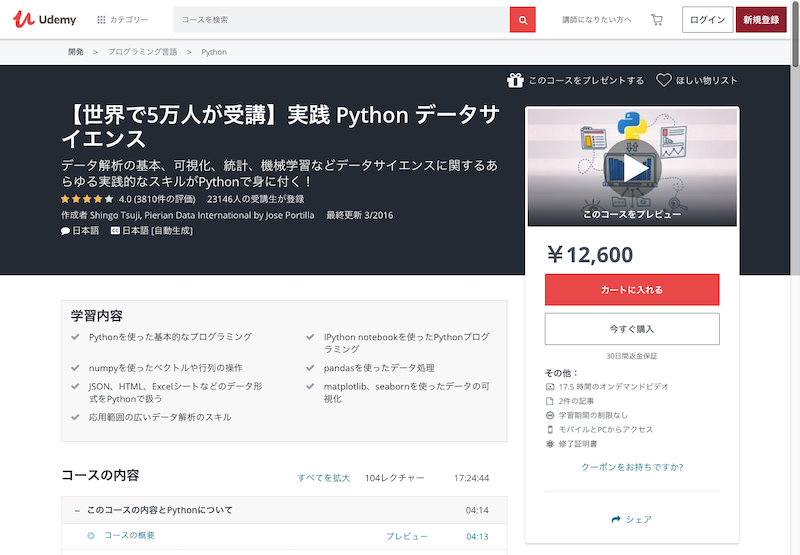
Task: Click 最終更新 3/2016 text
Action: pos(360,215)
